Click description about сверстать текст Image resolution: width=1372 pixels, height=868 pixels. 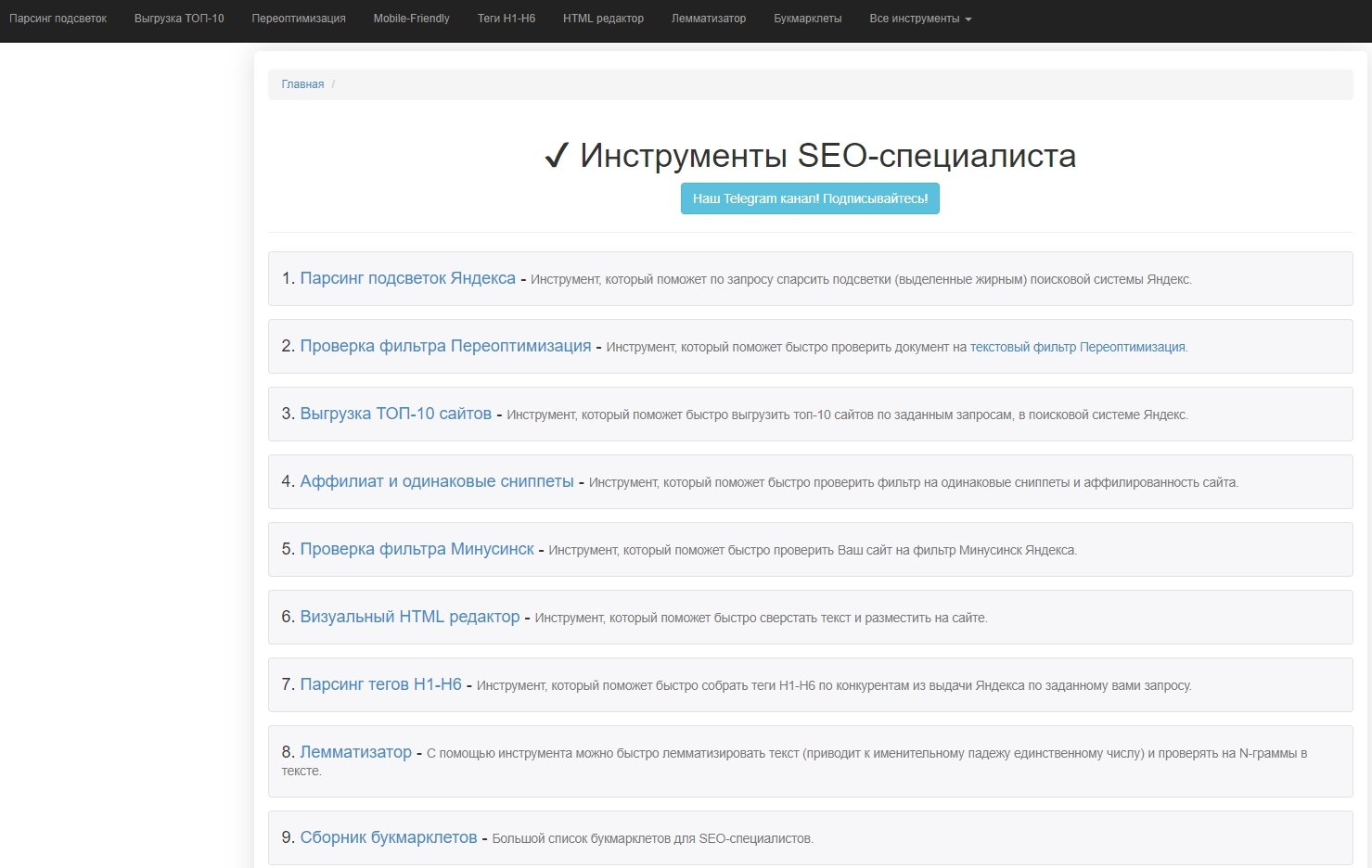point(761,618)
